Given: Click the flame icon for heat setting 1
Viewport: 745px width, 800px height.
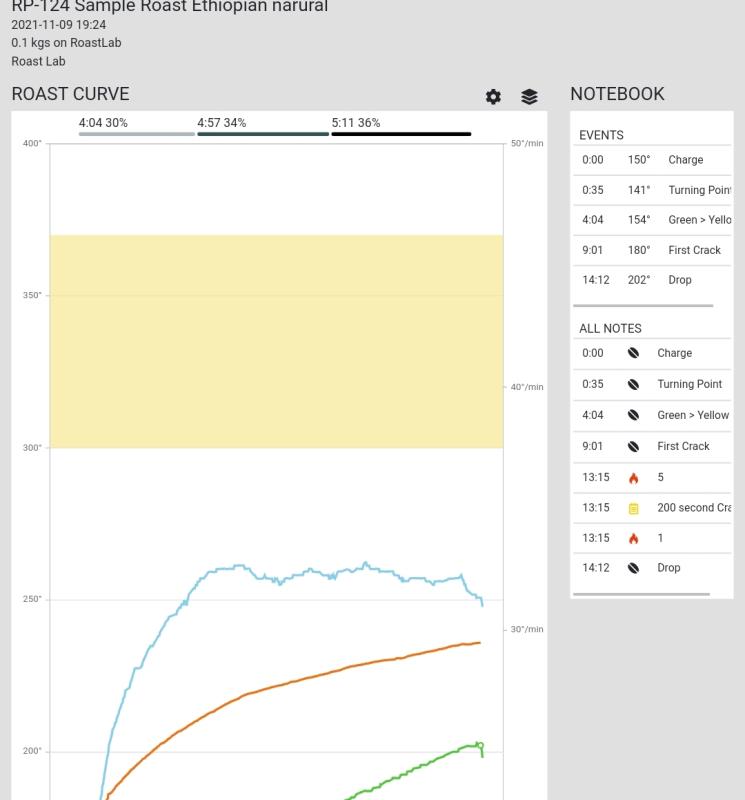Looking at the screenshot, I should (633, 538).
